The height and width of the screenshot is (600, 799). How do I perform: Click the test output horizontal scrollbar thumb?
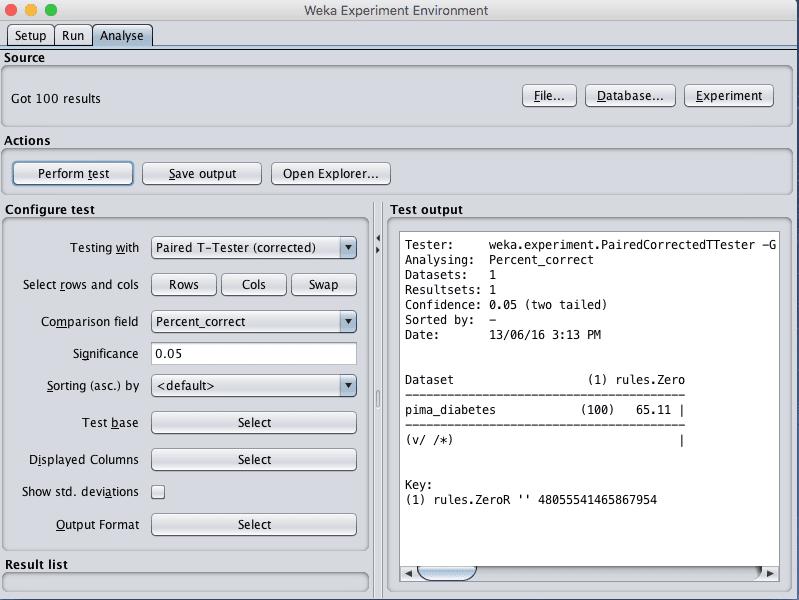447,573
